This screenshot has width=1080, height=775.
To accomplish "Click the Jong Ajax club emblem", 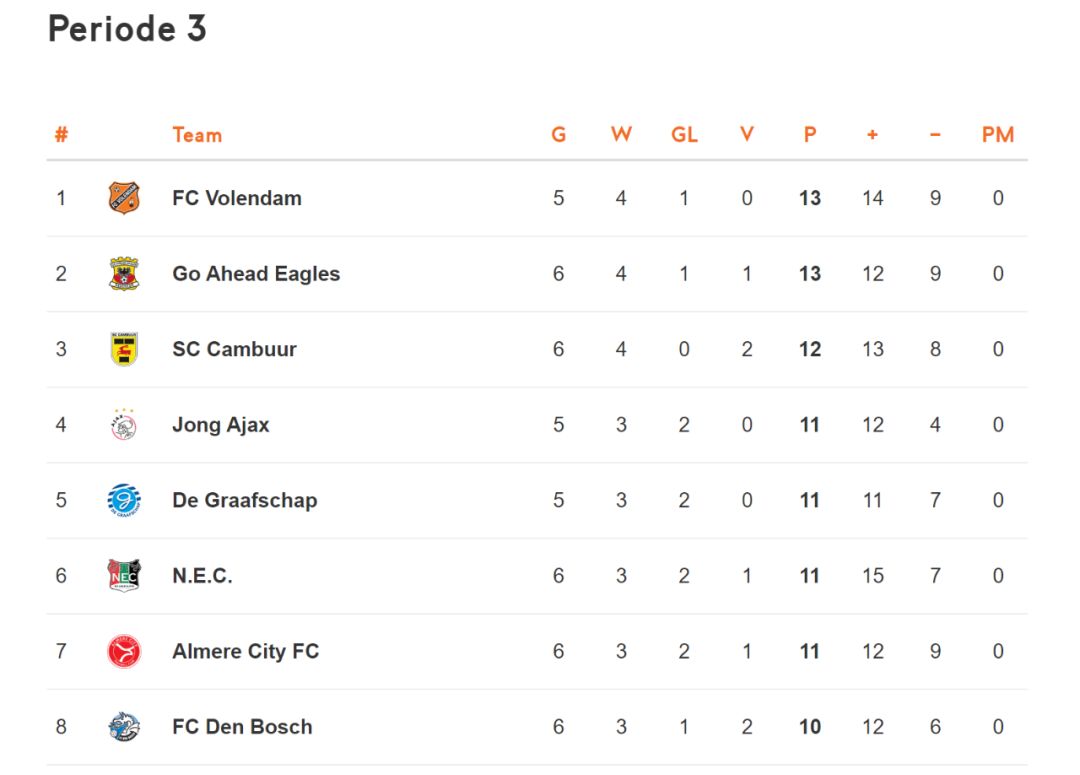I will (x=124, y=425).
